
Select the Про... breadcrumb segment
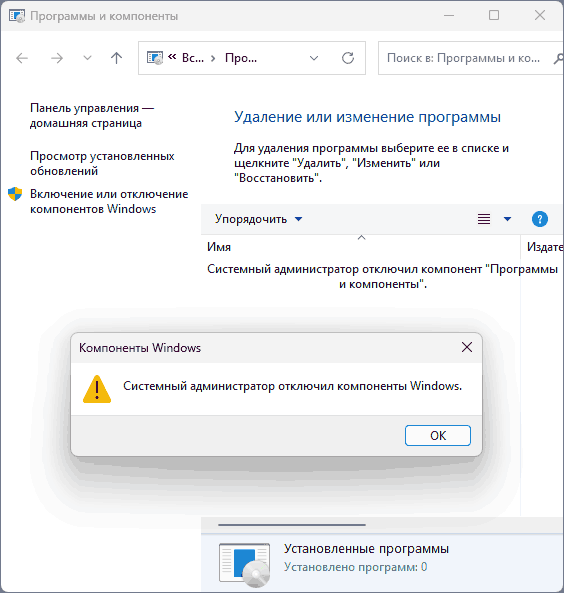(241, 58)
